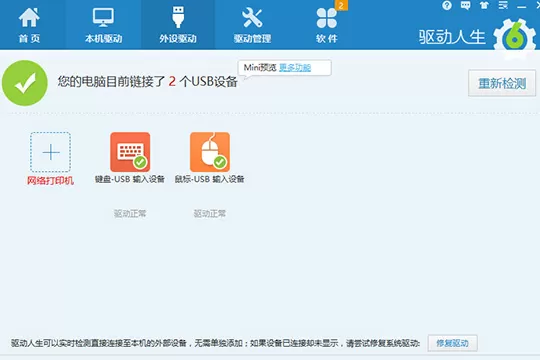Open the 软件 tab
This screenshot has width=540, height=360.
coord(326,25)
